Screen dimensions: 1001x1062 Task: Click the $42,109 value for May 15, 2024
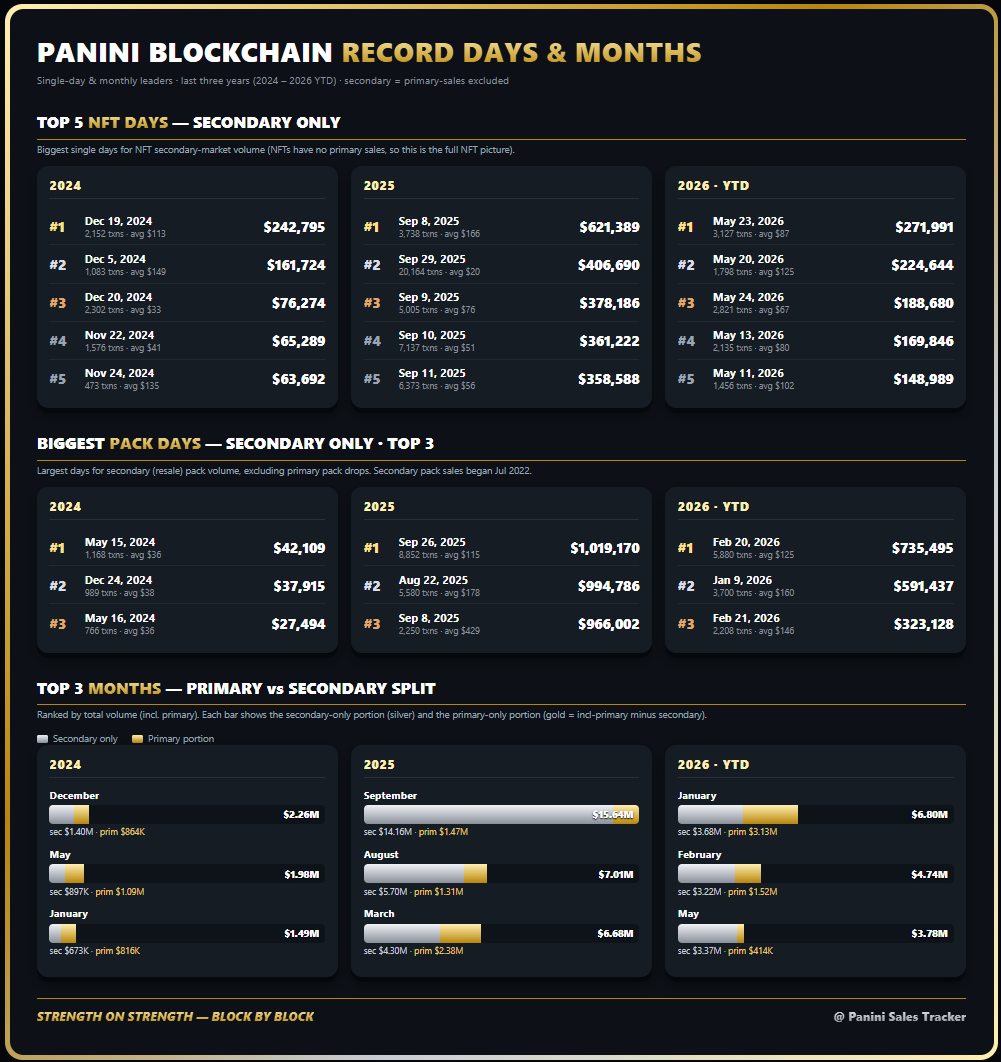tap(299, 548)
